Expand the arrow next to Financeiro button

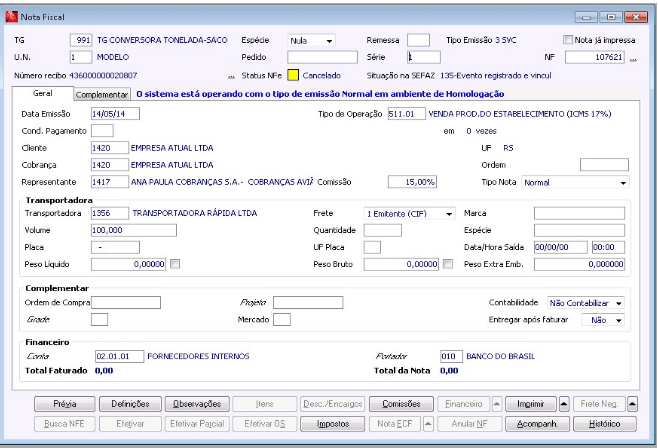coord(496,404)
